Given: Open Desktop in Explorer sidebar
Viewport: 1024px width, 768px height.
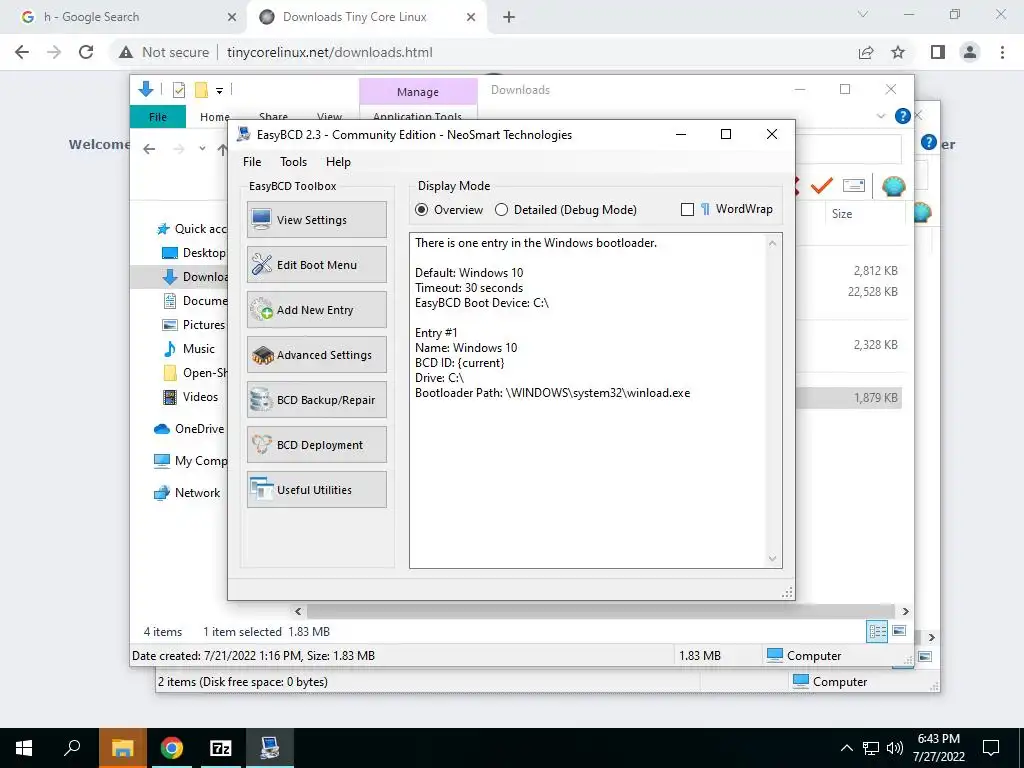Looking at the screenshot, I should [193, 253].
